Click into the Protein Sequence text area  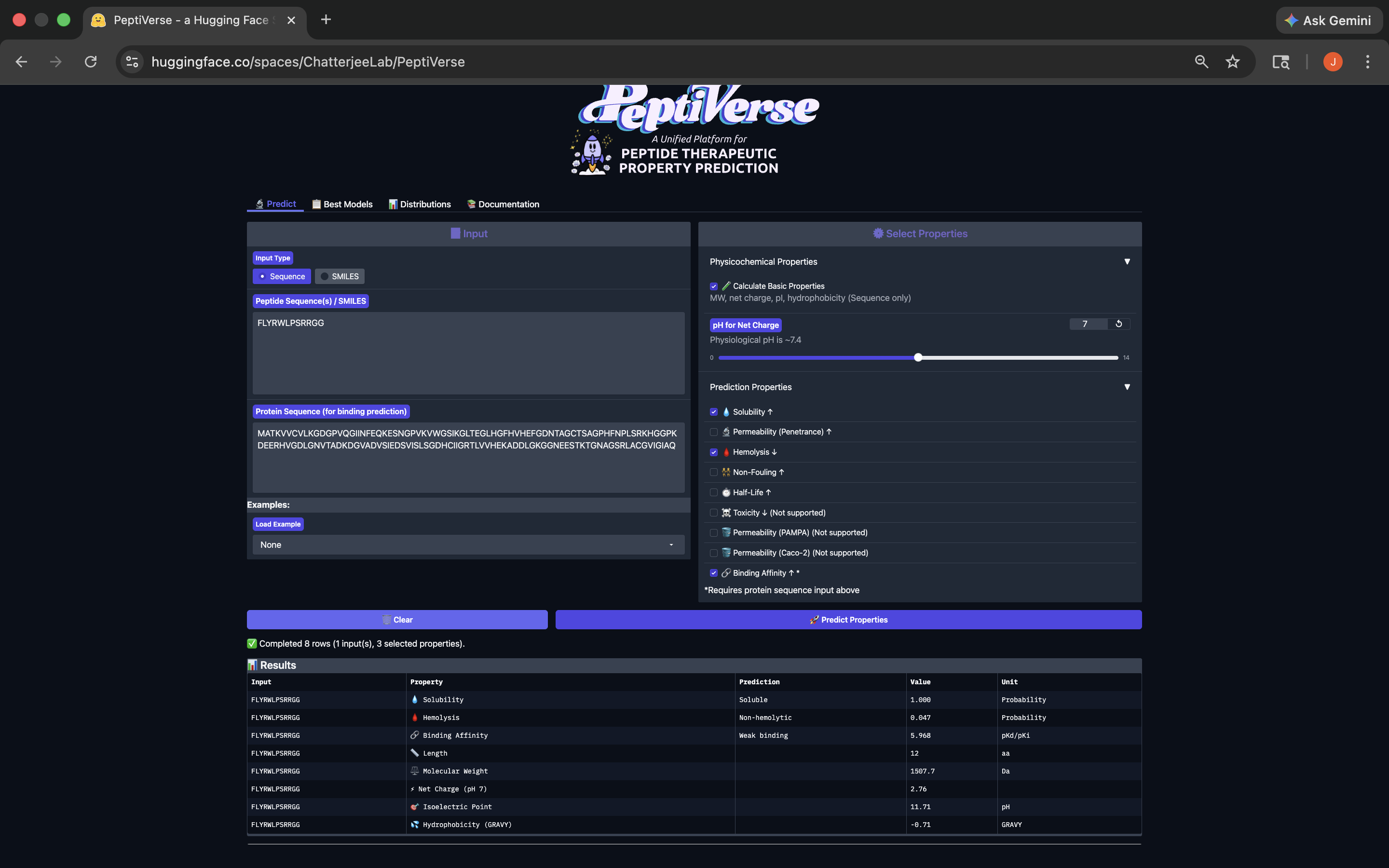pyautogui.click(x=468, y=458)
